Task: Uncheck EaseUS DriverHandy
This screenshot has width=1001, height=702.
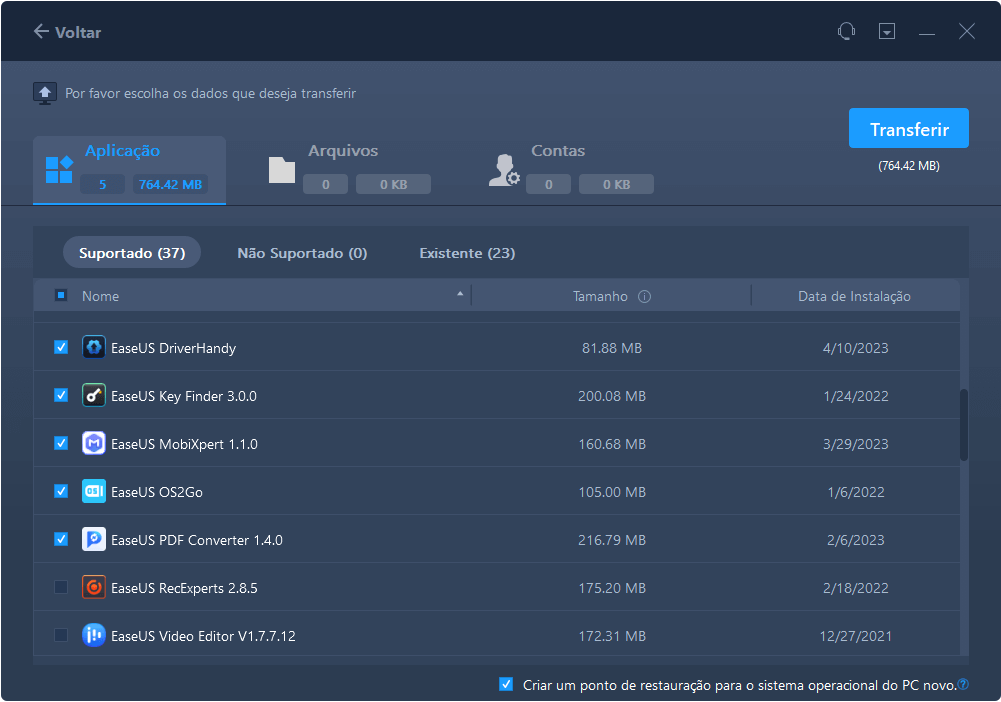Action: (x=61, y=347)
